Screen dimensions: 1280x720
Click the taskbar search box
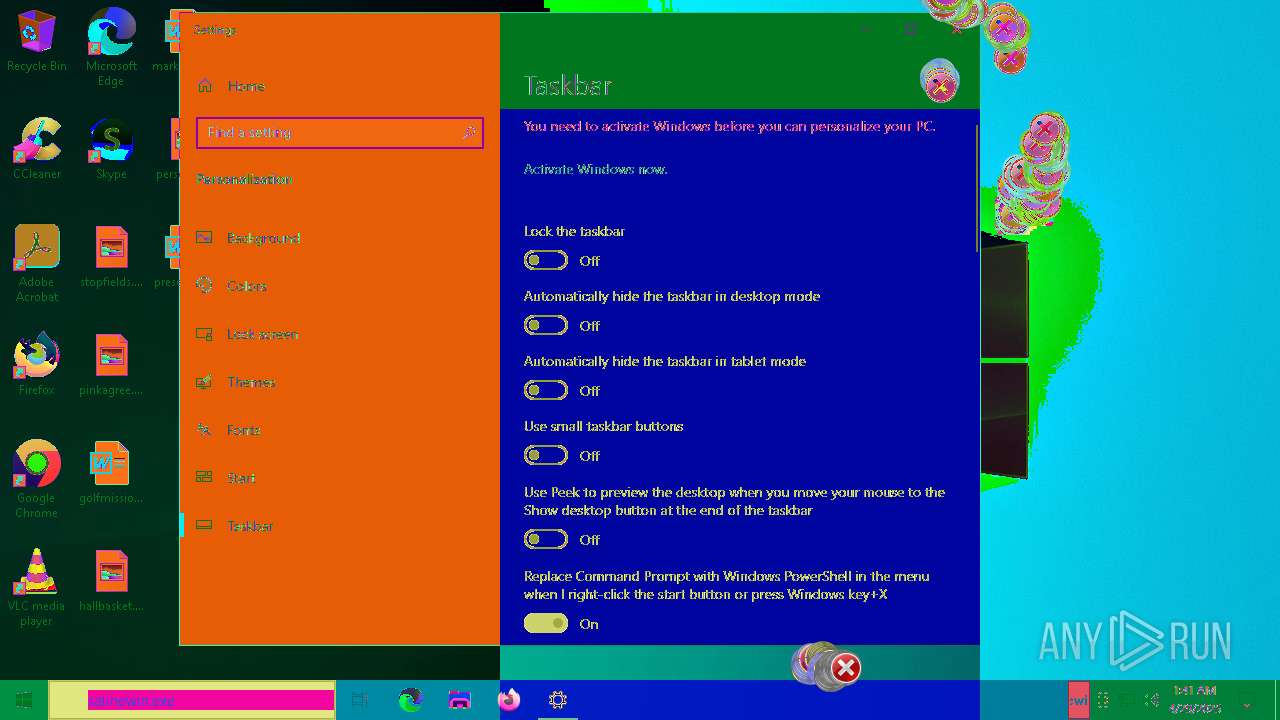coord(192,700)
